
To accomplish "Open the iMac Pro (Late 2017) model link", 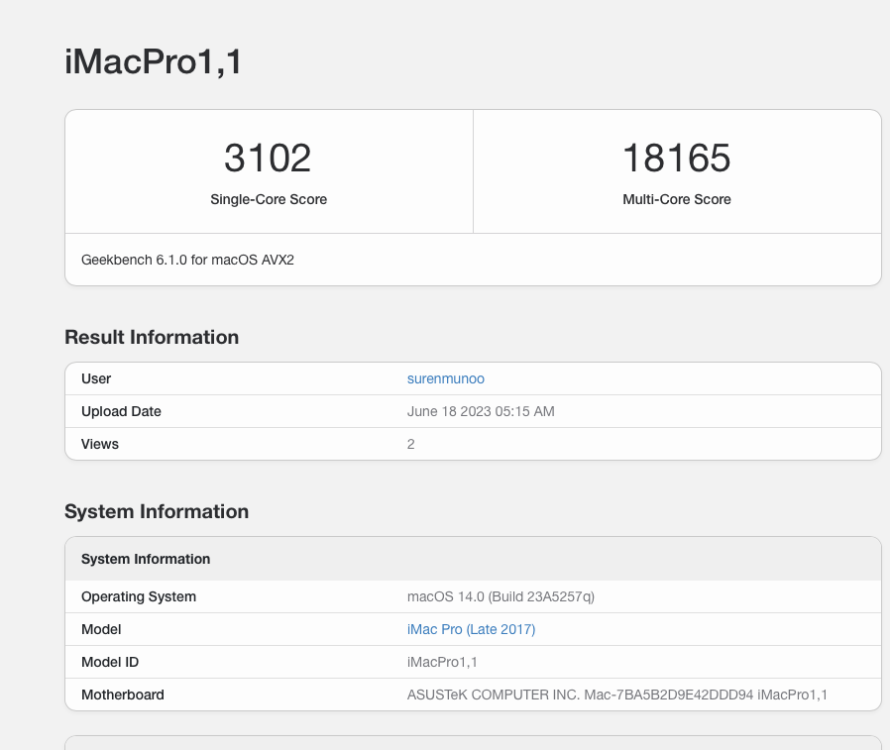I will 471,629.
